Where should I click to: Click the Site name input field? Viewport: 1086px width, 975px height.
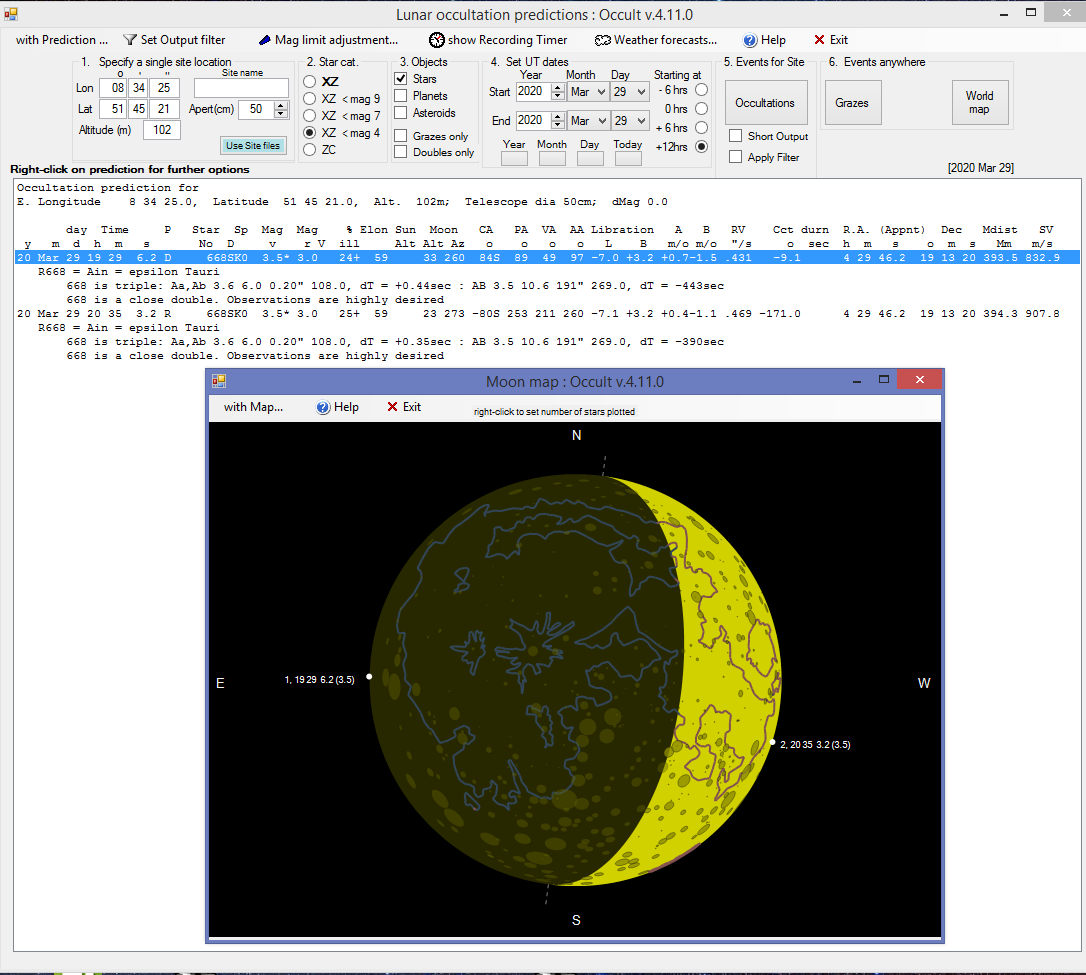(x=241, y=88)
